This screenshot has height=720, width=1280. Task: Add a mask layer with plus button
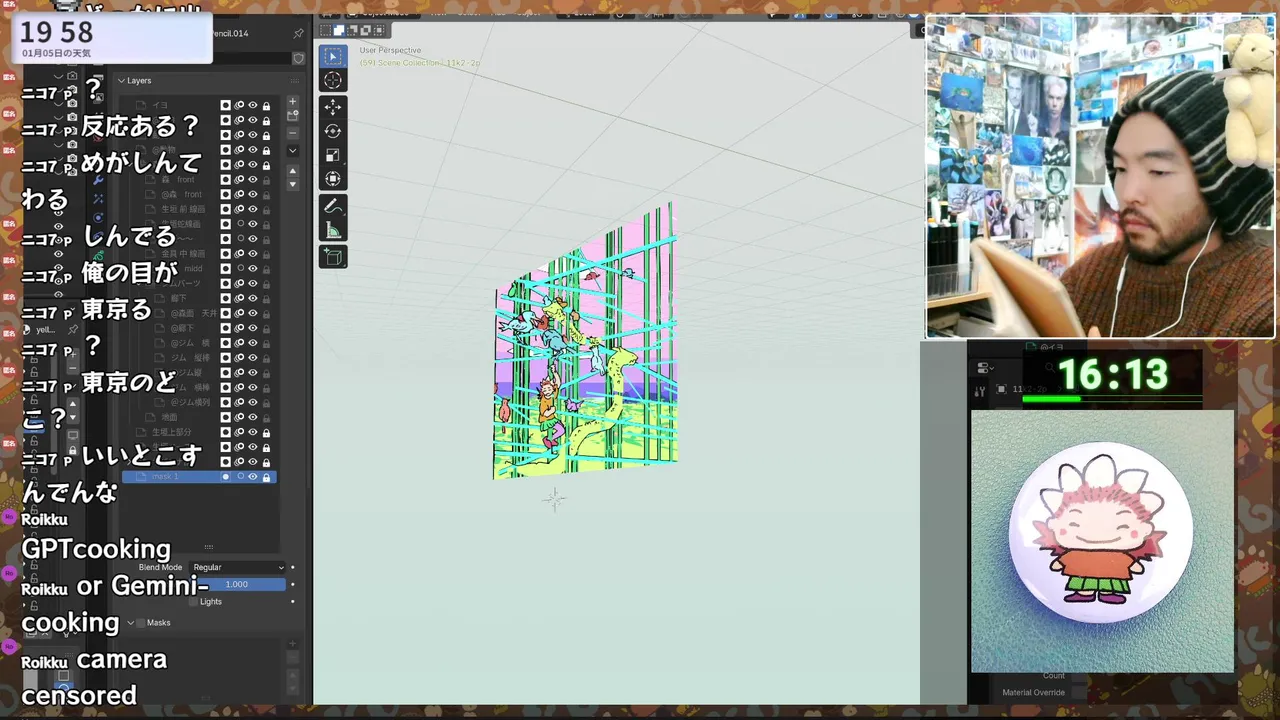293,644
